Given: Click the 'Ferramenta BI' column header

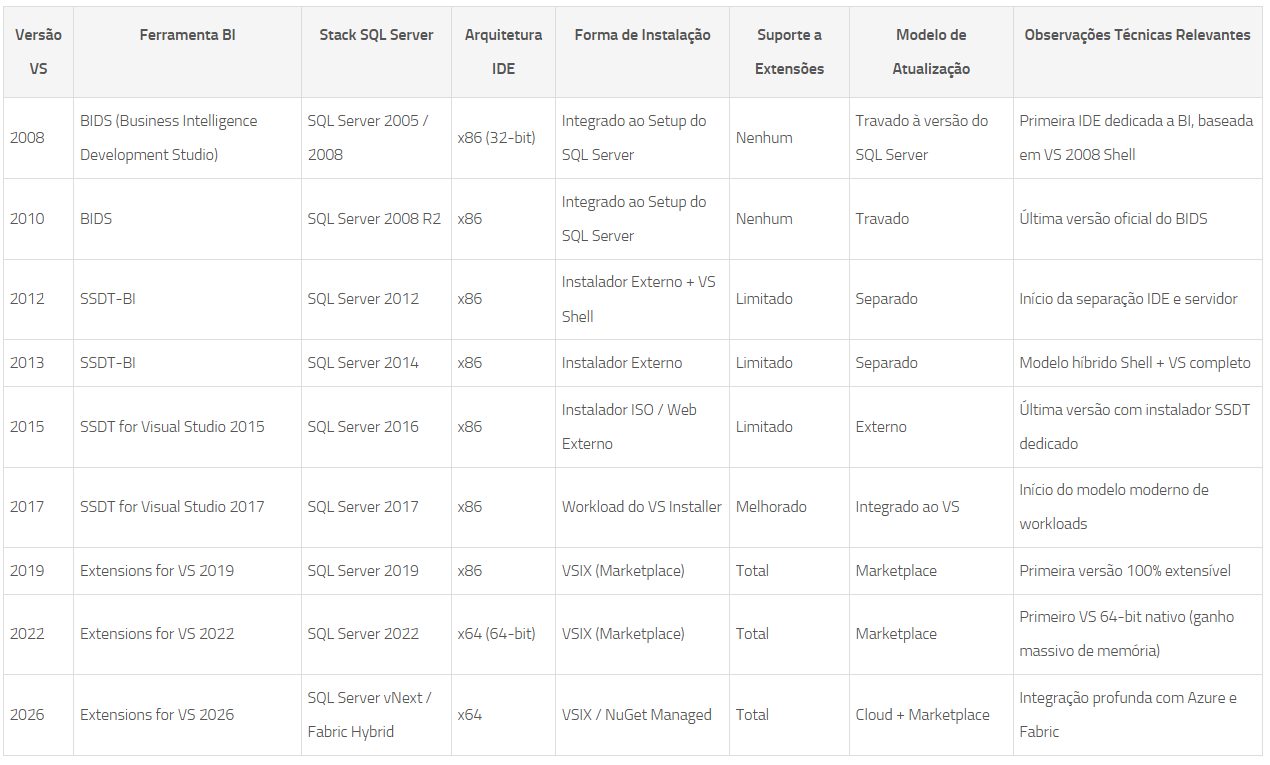Looking at the screenshot, I should [x=187, y=35].
